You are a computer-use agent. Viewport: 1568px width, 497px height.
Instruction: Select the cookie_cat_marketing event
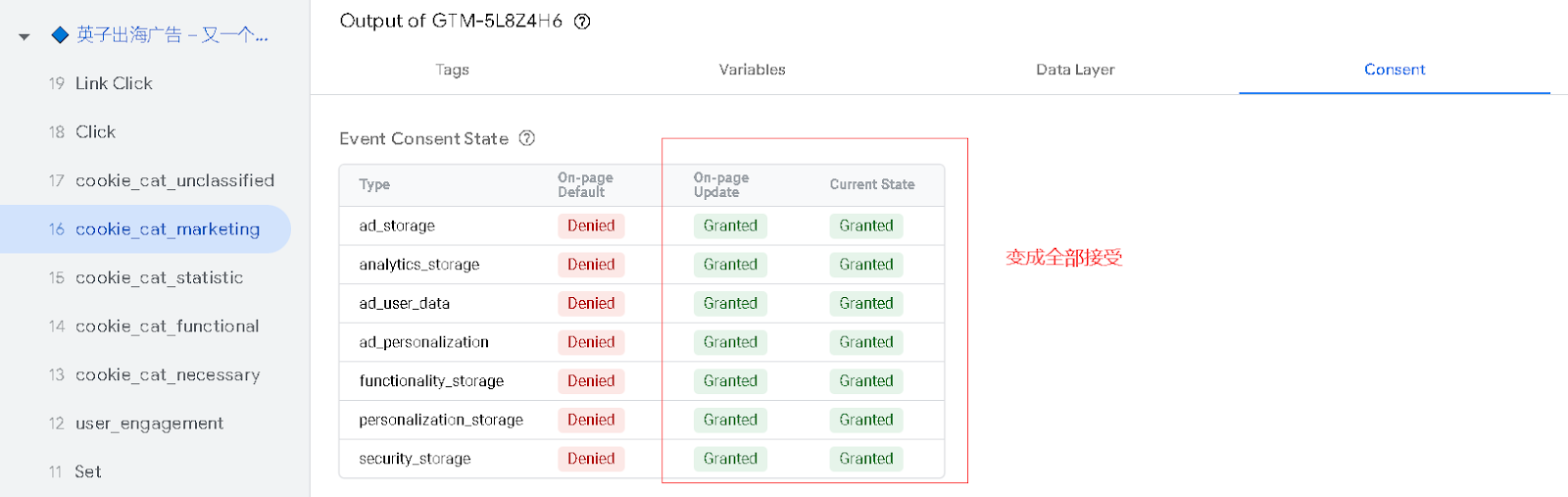(167, 229)
